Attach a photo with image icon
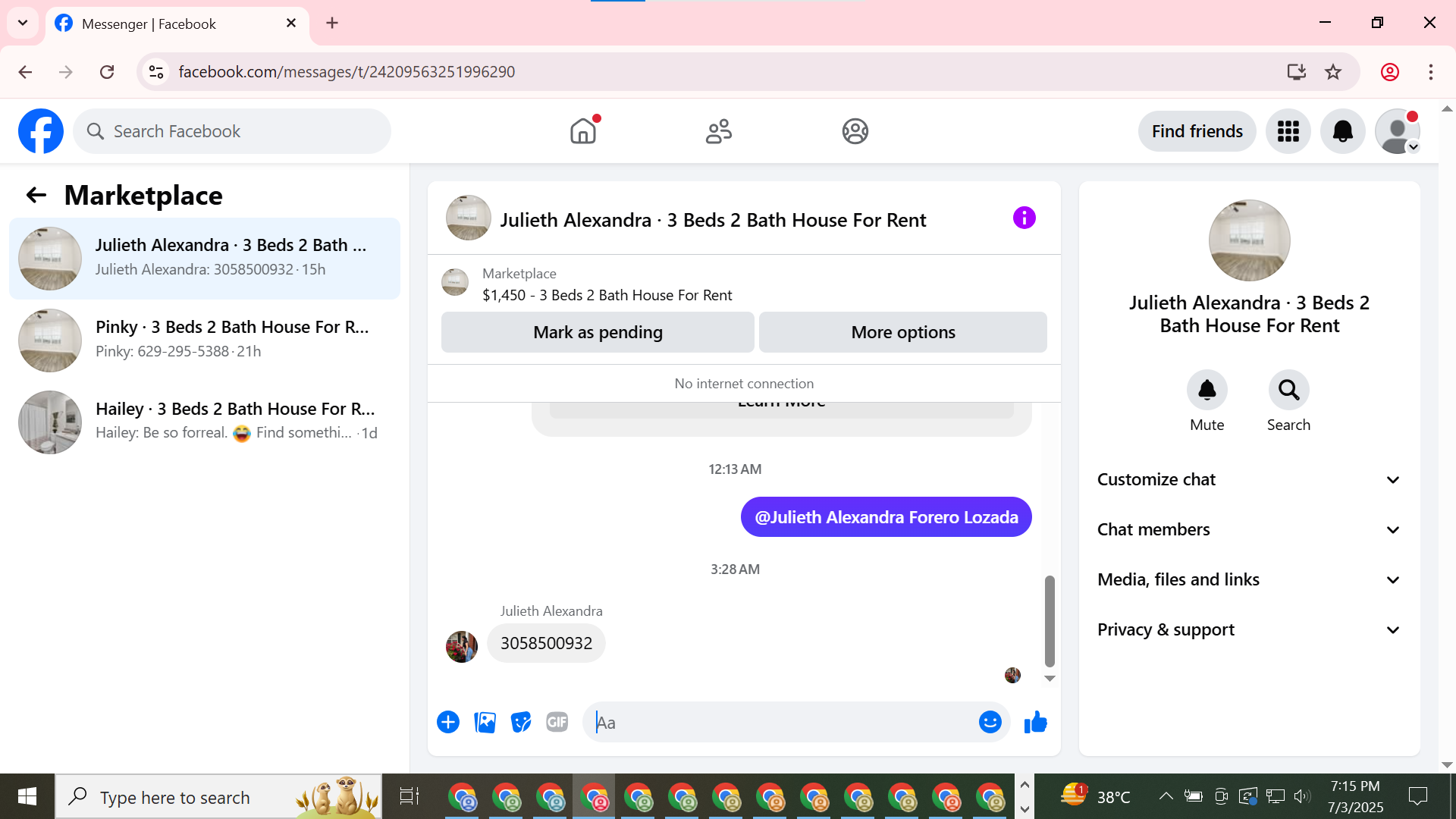This screenshot has height=819, width=1456. pos(485,722)
